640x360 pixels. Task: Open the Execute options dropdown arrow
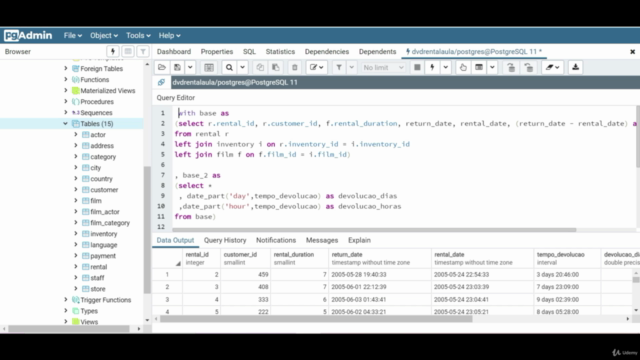click(x=445, y=67)
